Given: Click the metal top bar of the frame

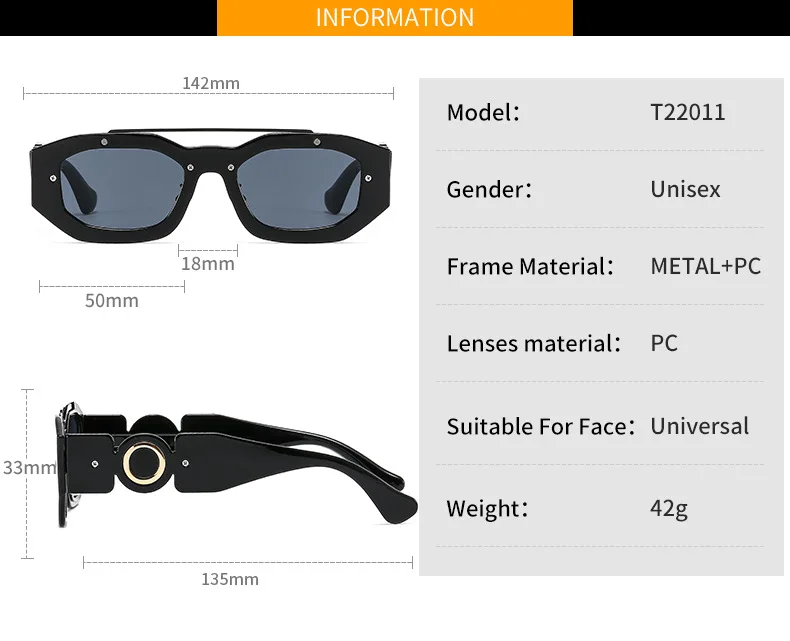Looking at the screenshot, I should pos(211,131).
